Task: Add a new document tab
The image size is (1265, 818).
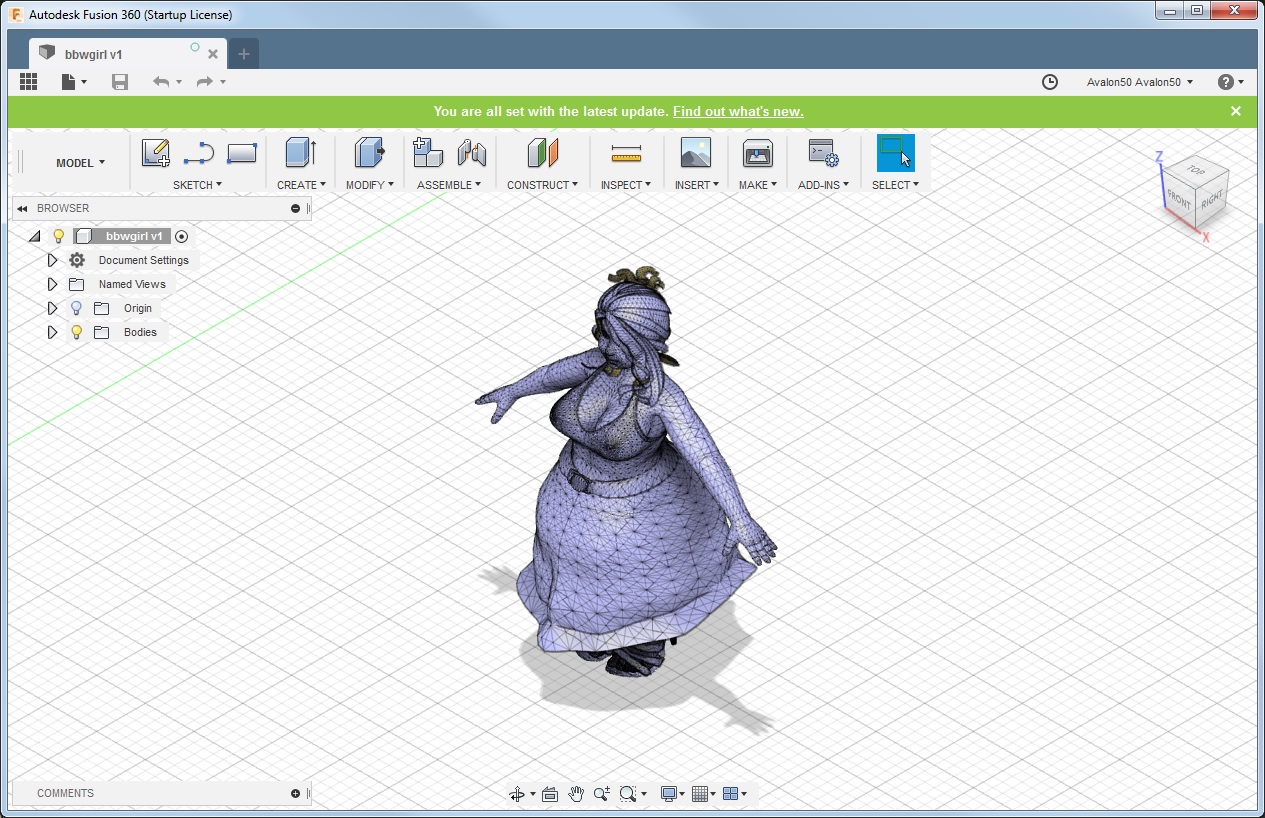Action: [x=244, y=54]
